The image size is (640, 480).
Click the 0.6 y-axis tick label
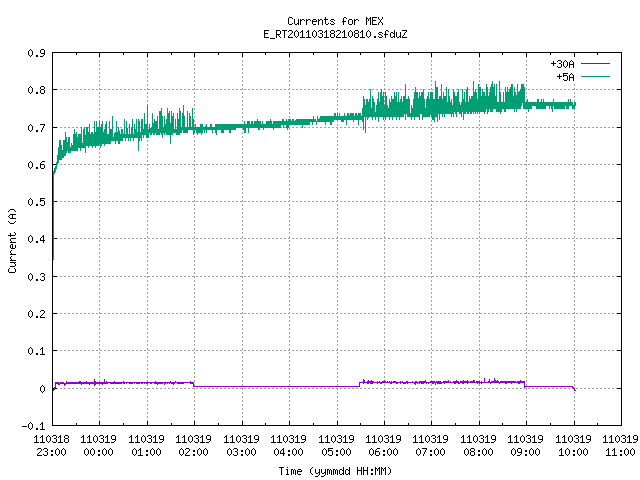tap(36, 165)
